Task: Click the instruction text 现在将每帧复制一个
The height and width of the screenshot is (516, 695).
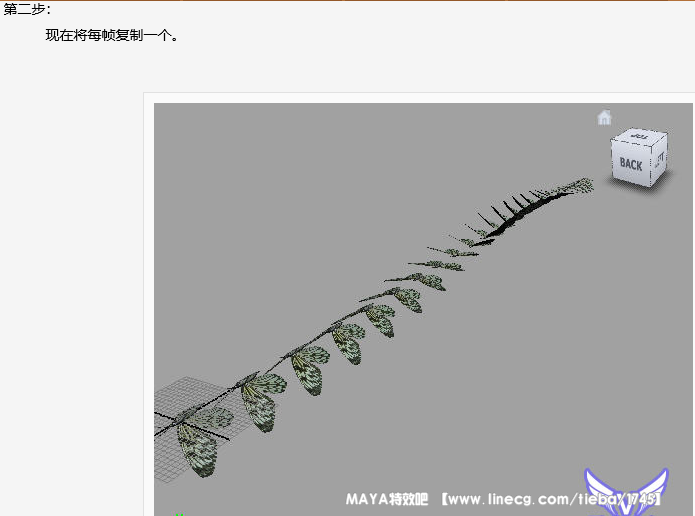Action: coord(111,35)
